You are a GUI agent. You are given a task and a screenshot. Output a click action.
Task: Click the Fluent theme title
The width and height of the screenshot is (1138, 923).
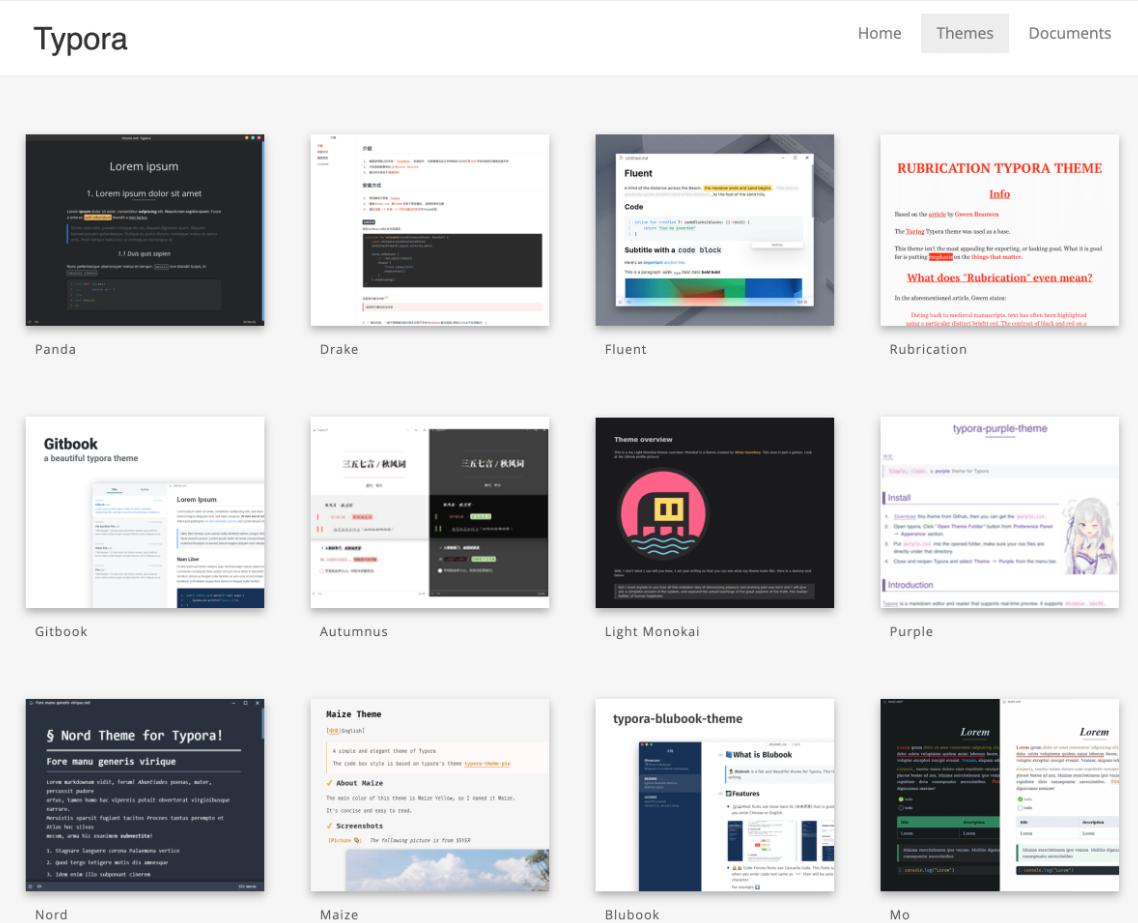click(x=625, y=349)
